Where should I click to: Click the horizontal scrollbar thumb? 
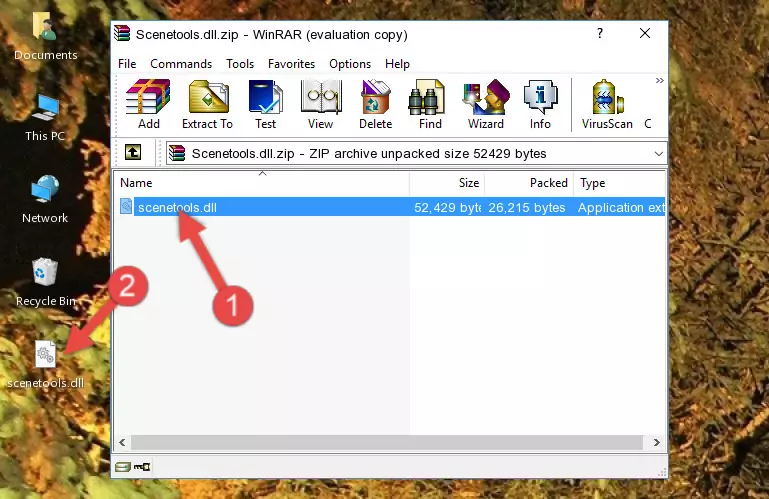[x=387, y=443]
